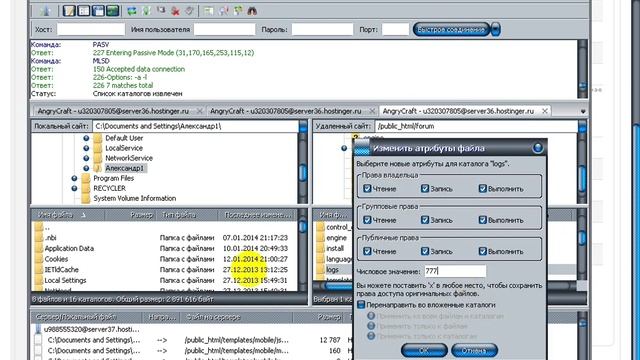Click the remote install folder icon
The width and height of the screenshot is (640, 360).
(320, 248)
